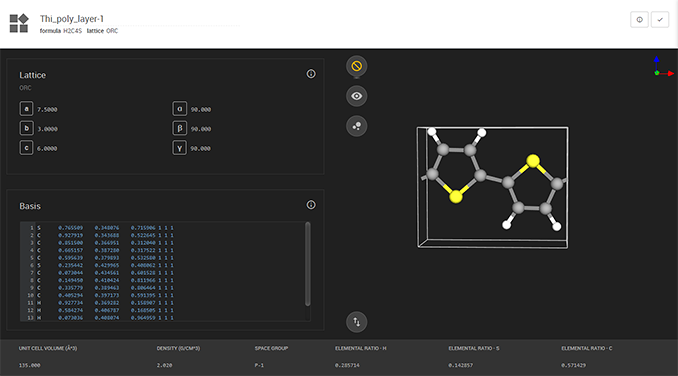Click the atoms/spheres viewer button

tap(357, 126)
